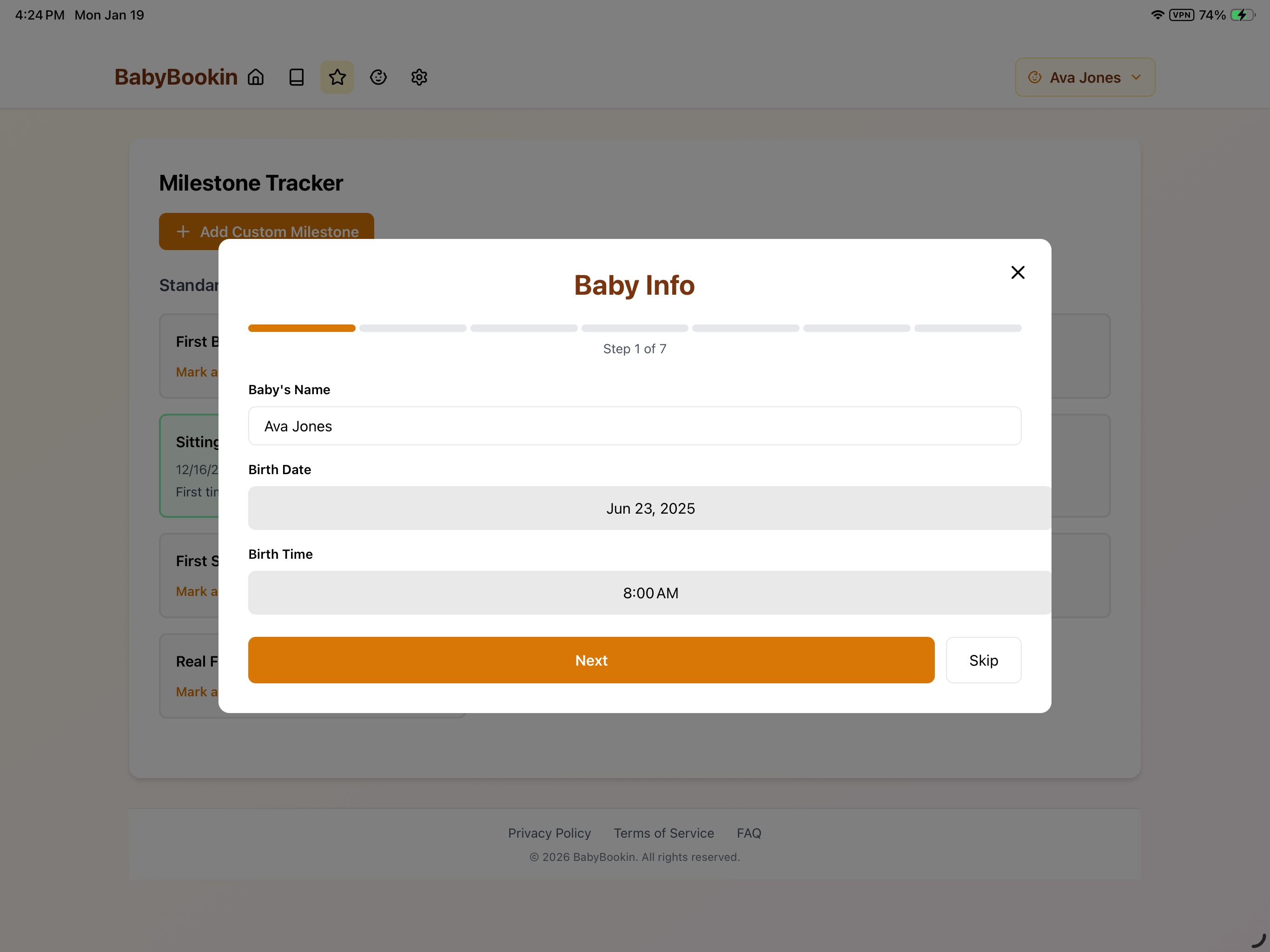Open the Birth Time picker
The width and height of the screenshot is (1270, 952).
pyautogui.click(x=650, y=593)
